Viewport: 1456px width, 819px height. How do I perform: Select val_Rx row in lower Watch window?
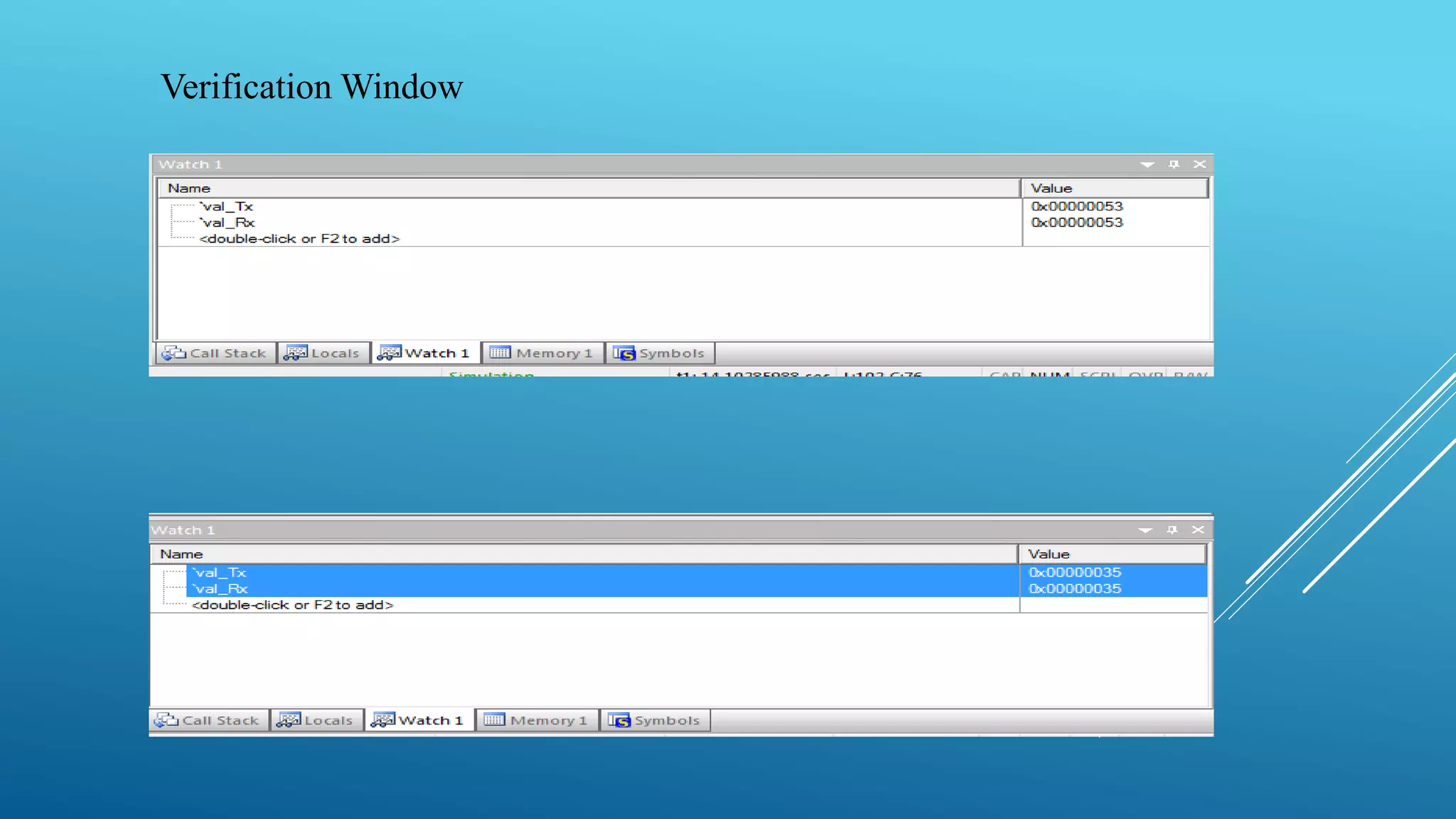[x=679, y=589]
